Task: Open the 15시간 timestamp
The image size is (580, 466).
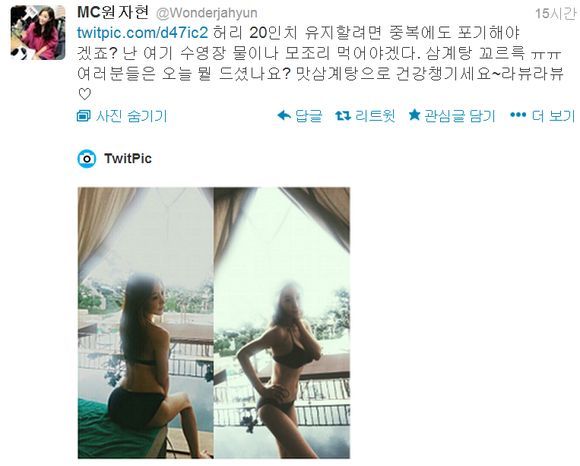Action: (x=556, y=14)
